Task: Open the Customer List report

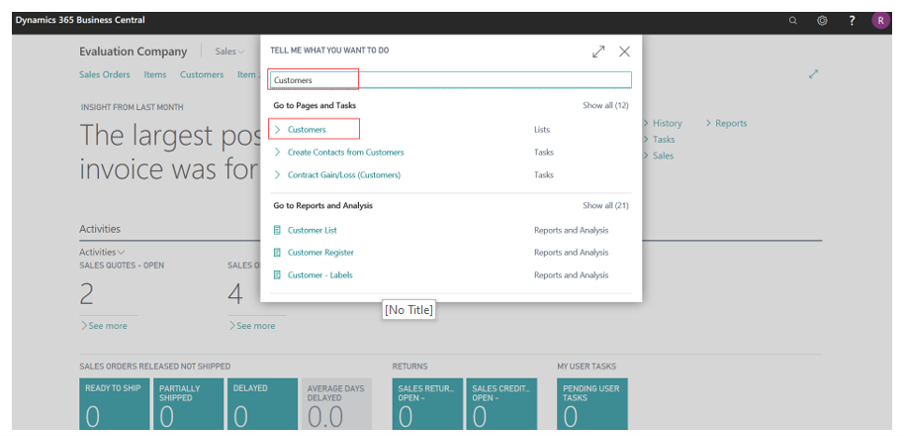Action: click(x=312, y=230)
